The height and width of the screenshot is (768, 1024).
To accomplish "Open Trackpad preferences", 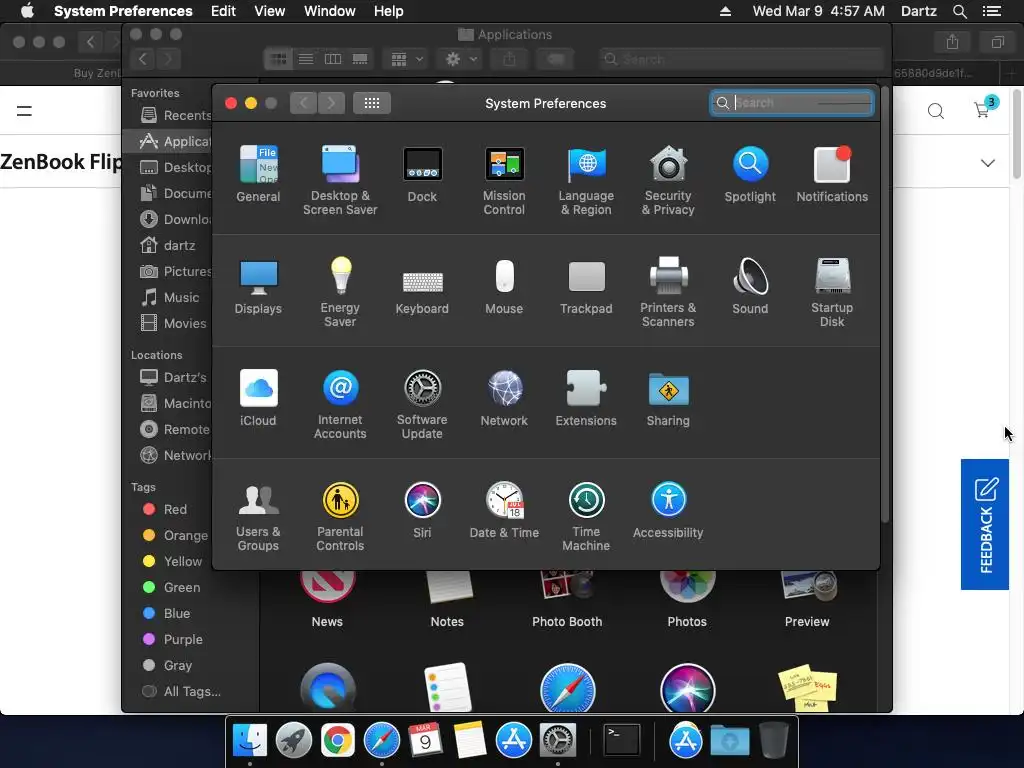I will click(586, 286).
